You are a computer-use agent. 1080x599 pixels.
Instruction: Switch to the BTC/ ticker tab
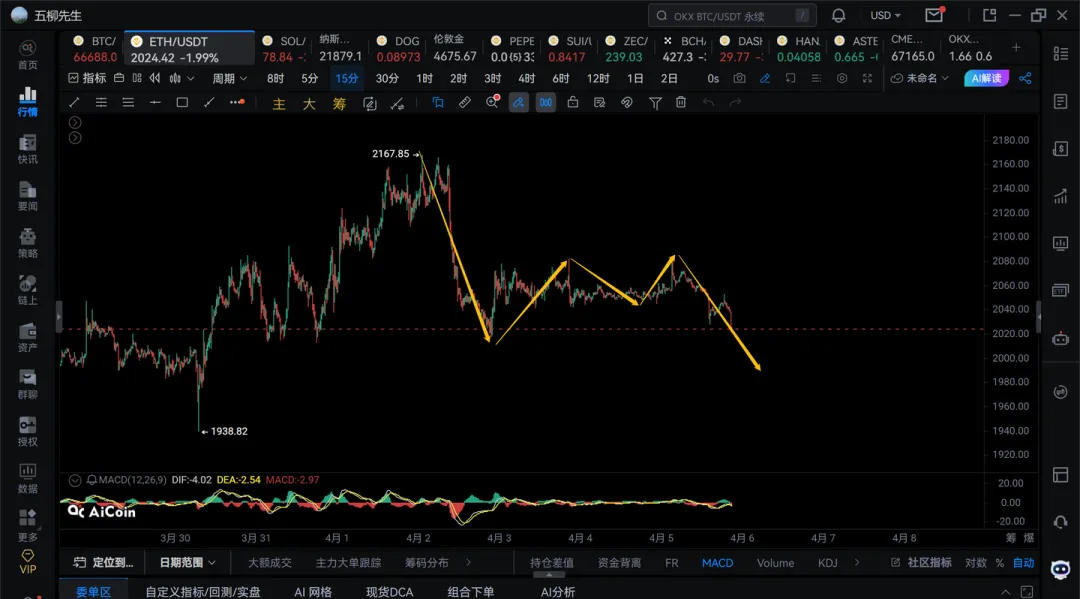(95, 49)
